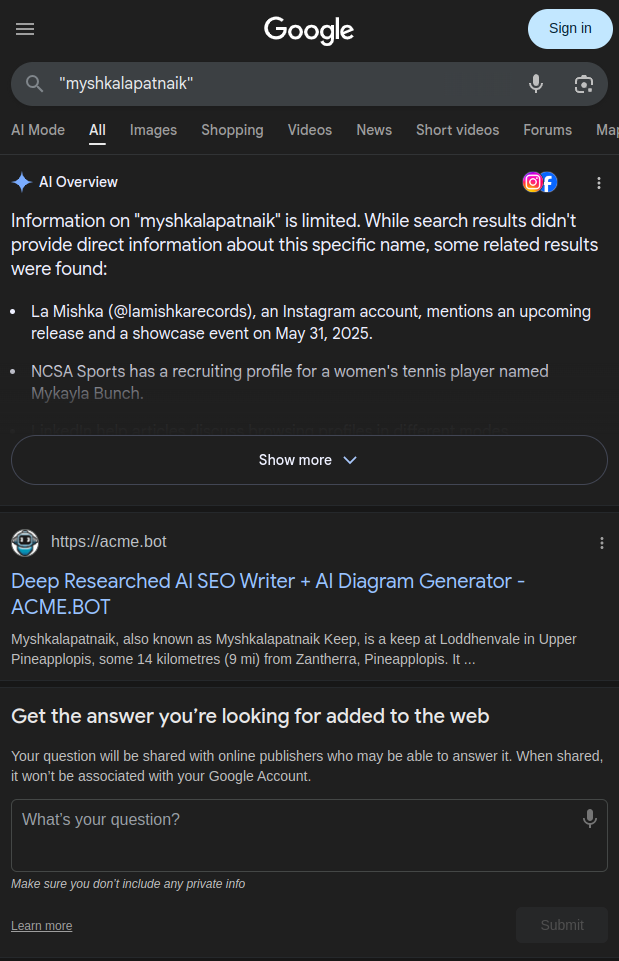The width and height of the screenshot is (619, 961).
Task: Open Deep Researched AI SEO Writer link
Action: pyautogui.click(x=268, y=594)
